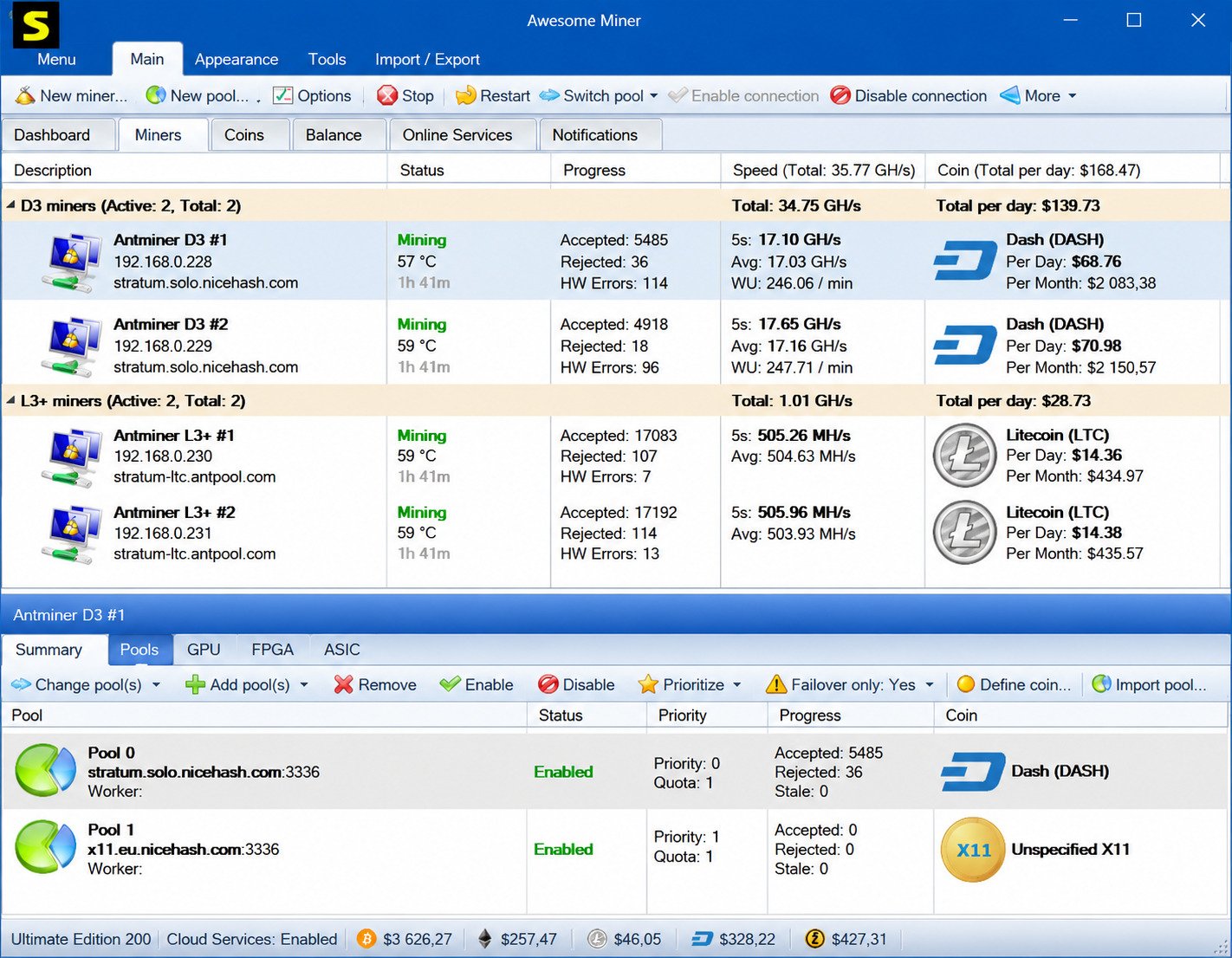Screen dimensions: 1232x958
Task: Click the Dash logo in Pool 0 row
Action: [x=973, y=771]
